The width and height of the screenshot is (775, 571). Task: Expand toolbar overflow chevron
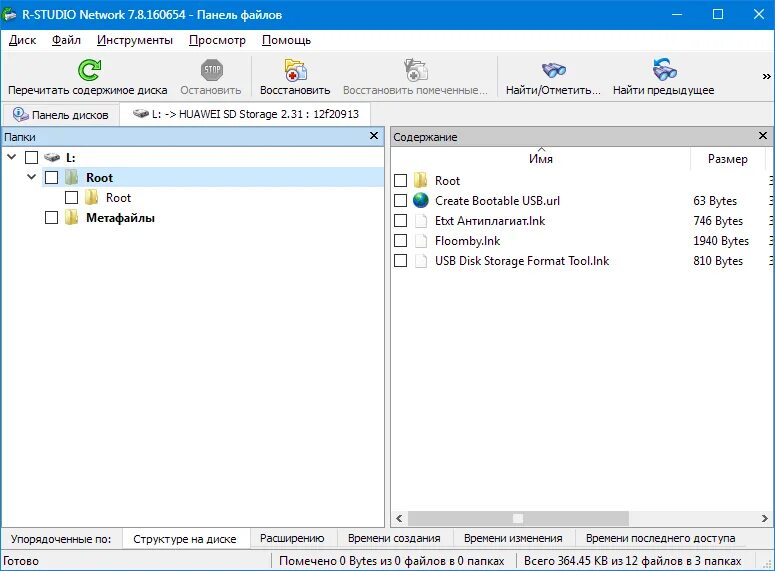[x=766, y=76]
